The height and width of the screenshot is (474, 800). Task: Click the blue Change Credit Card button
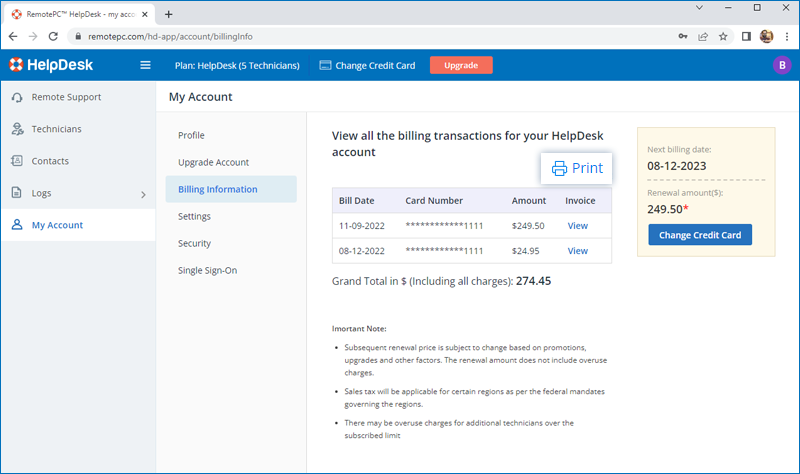pos(700,235)
